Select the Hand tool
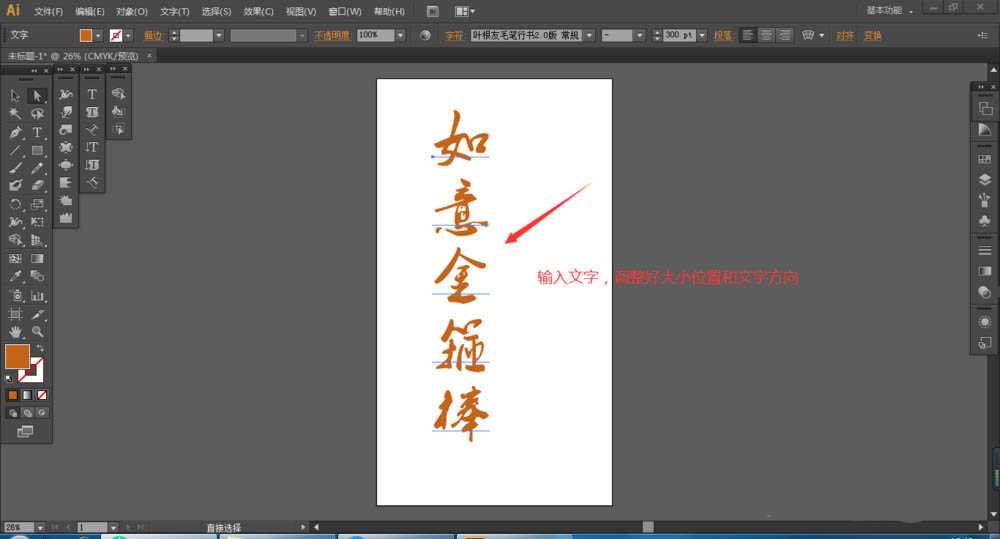Viewport: 1000px width, 539px height. (15, 331)
